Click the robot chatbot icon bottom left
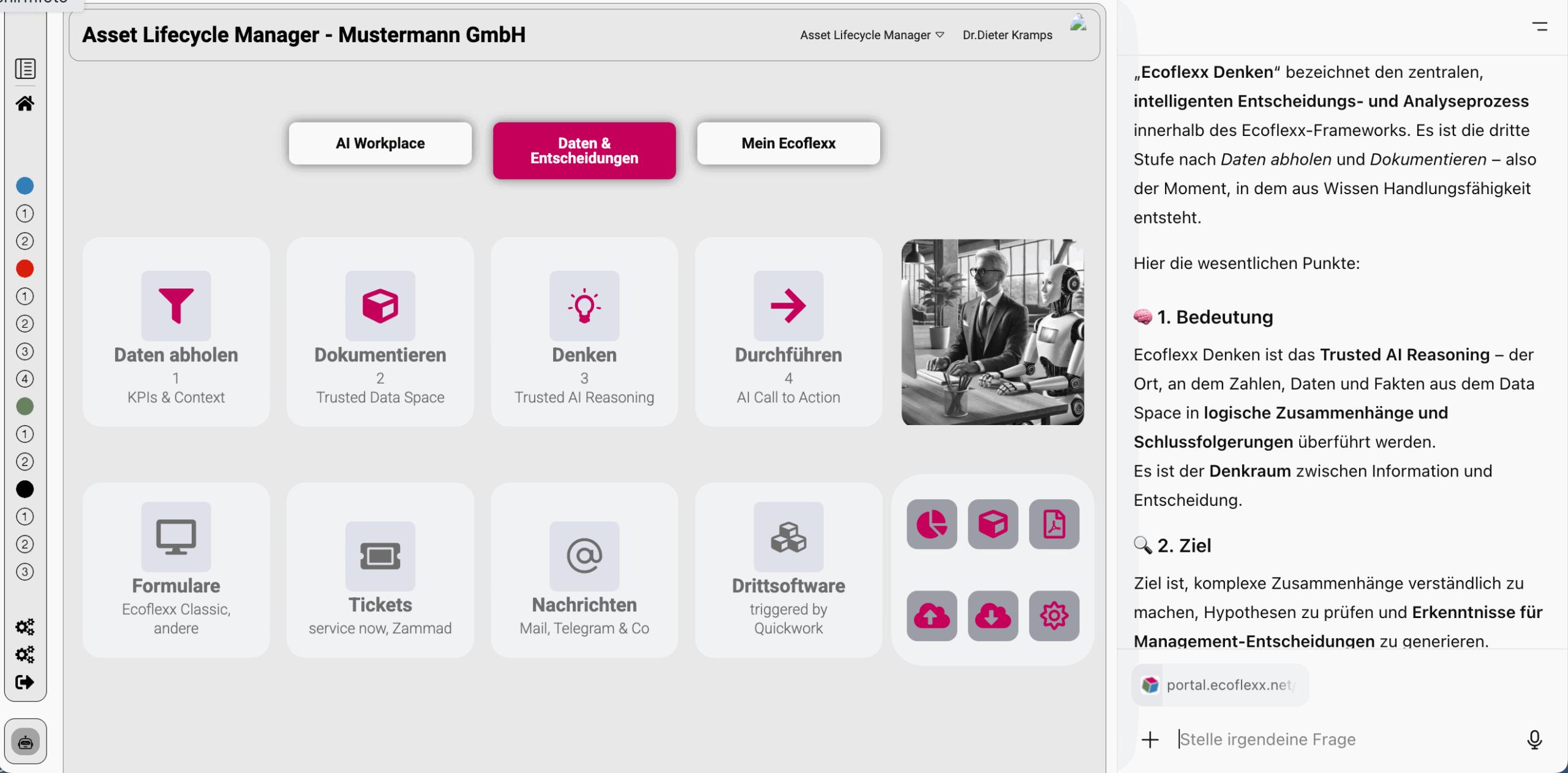The width and height of the screenshot is (1568, 773). (25, 742)
